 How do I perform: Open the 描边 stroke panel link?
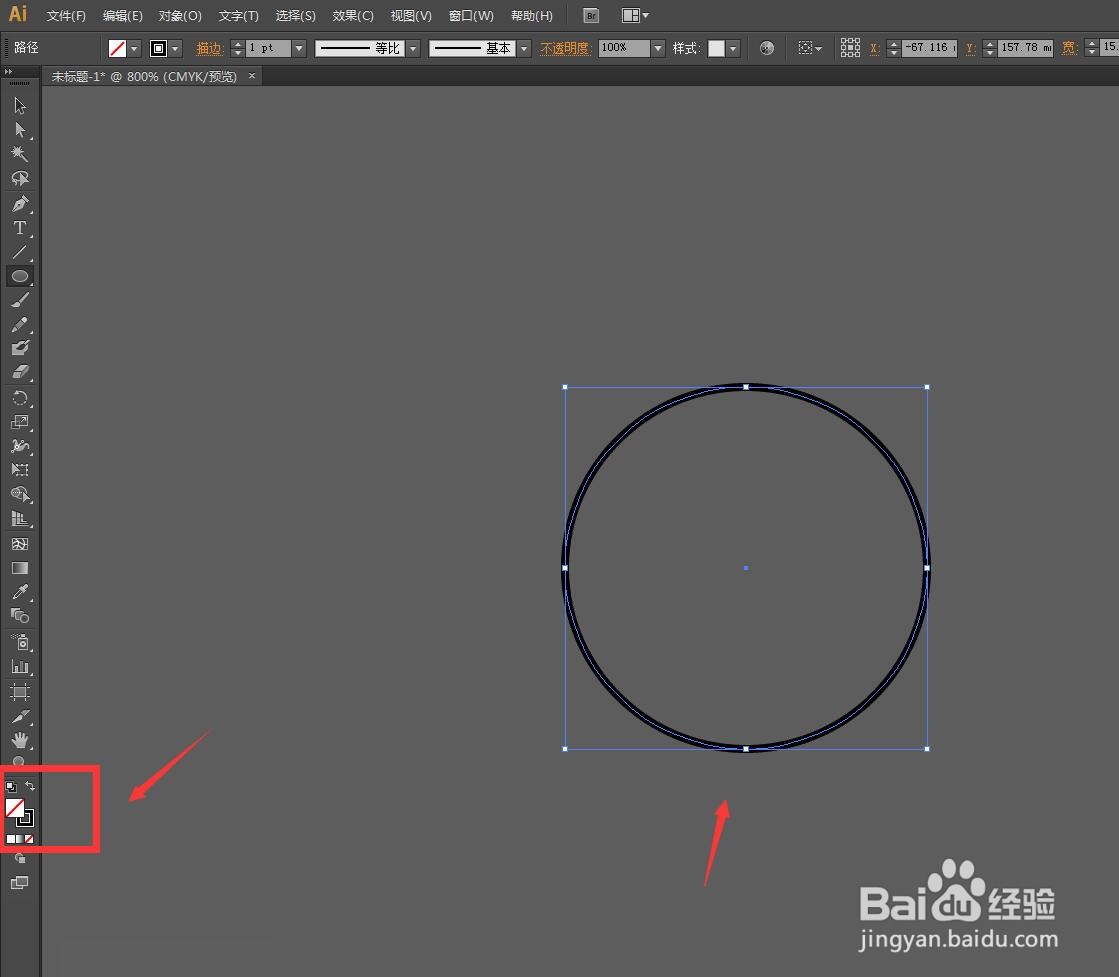coord(209,48)
